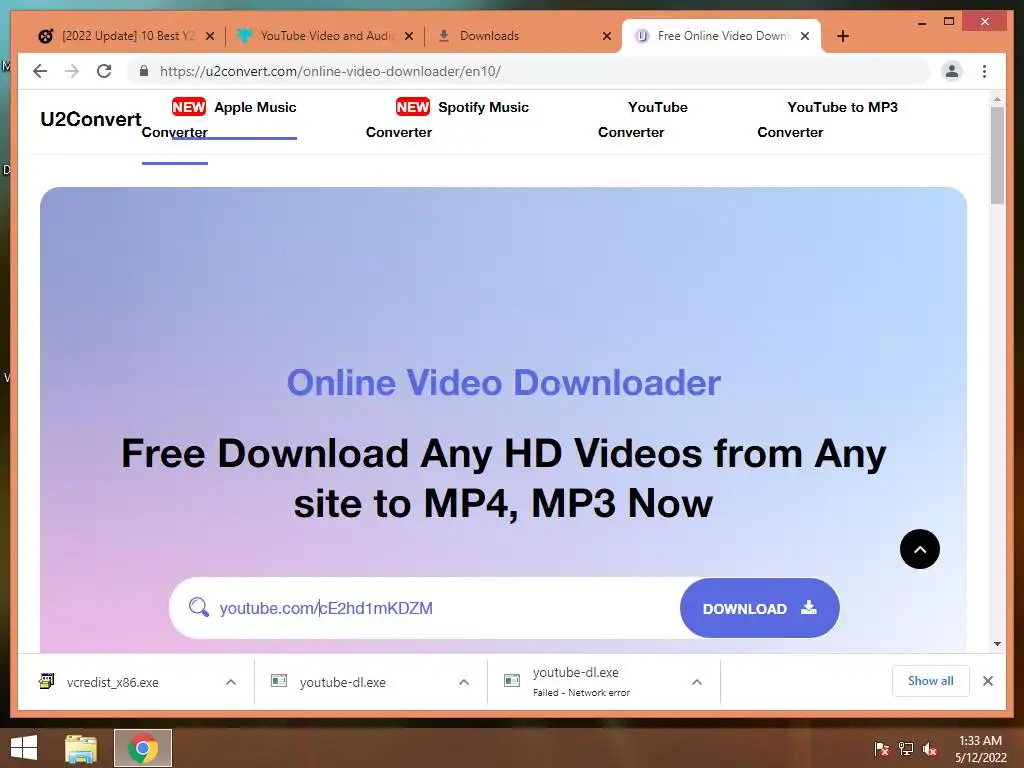Reload the current page
1024x768 pixels.
tap(104, 71)
